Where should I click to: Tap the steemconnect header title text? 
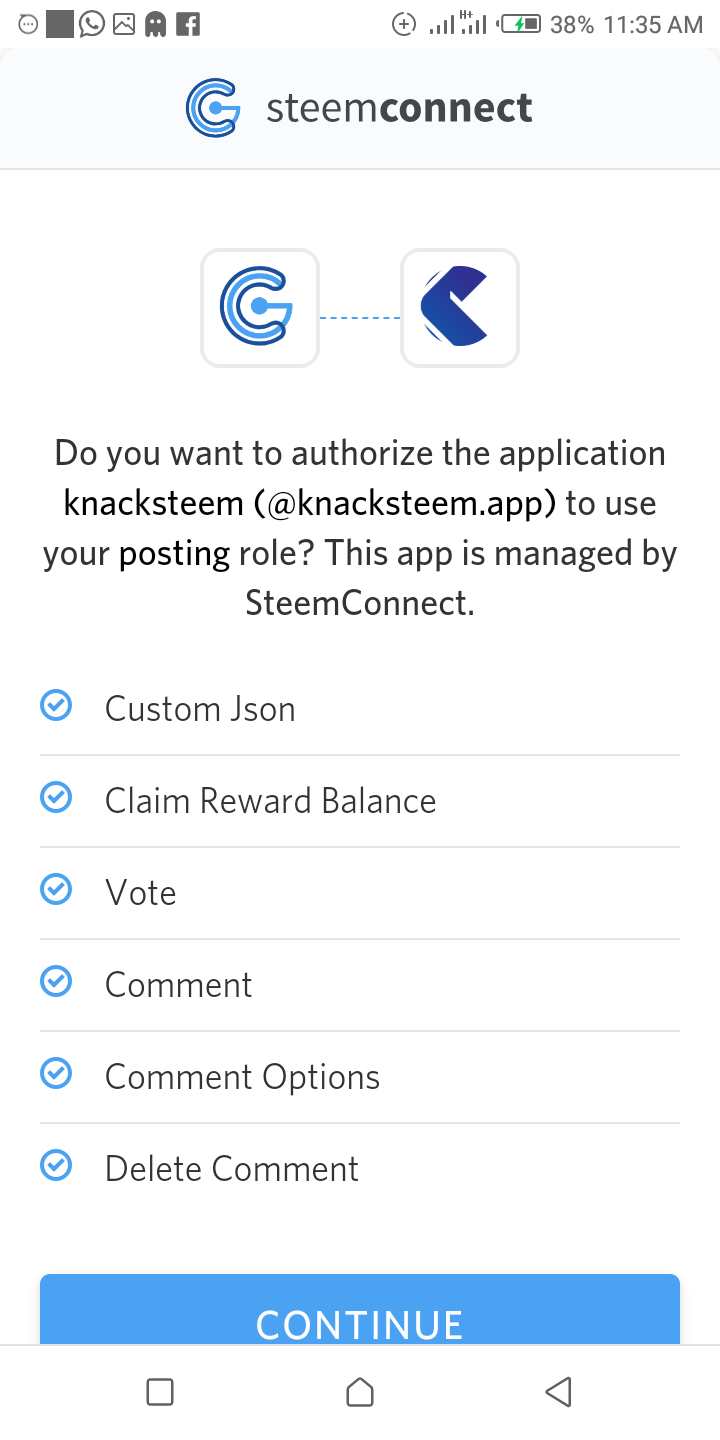pyautogui.click(x=399, y=108)
